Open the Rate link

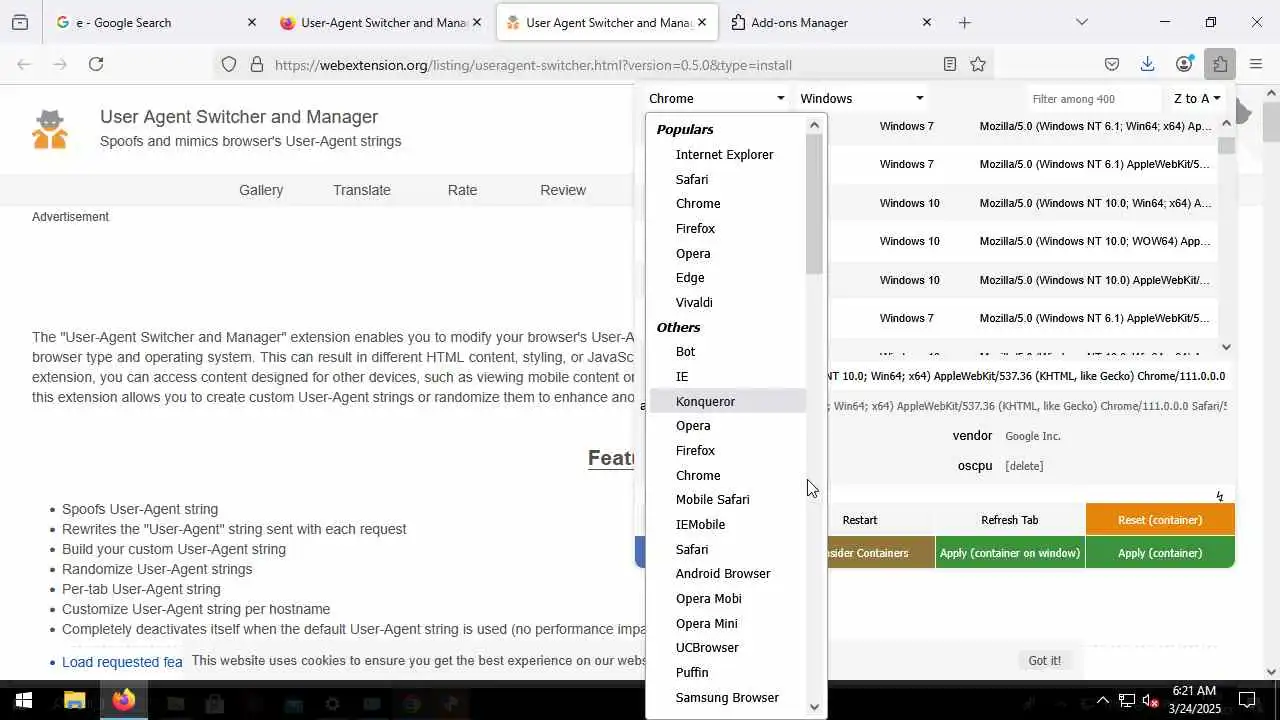tap(462, 190)
